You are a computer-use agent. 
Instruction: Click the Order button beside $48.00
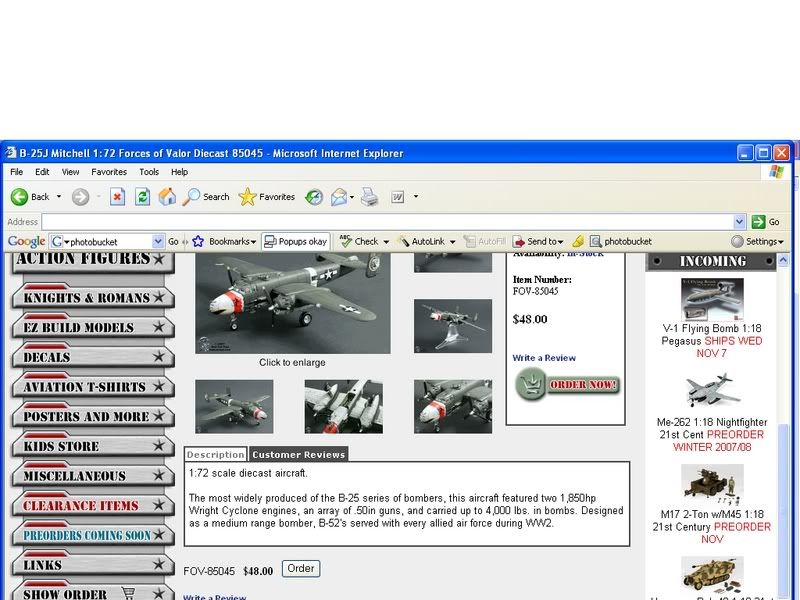[301, 568]
